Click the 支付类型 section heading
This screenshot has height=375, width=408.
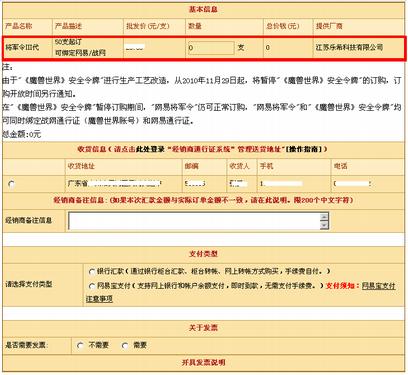(x=203, y=254)
